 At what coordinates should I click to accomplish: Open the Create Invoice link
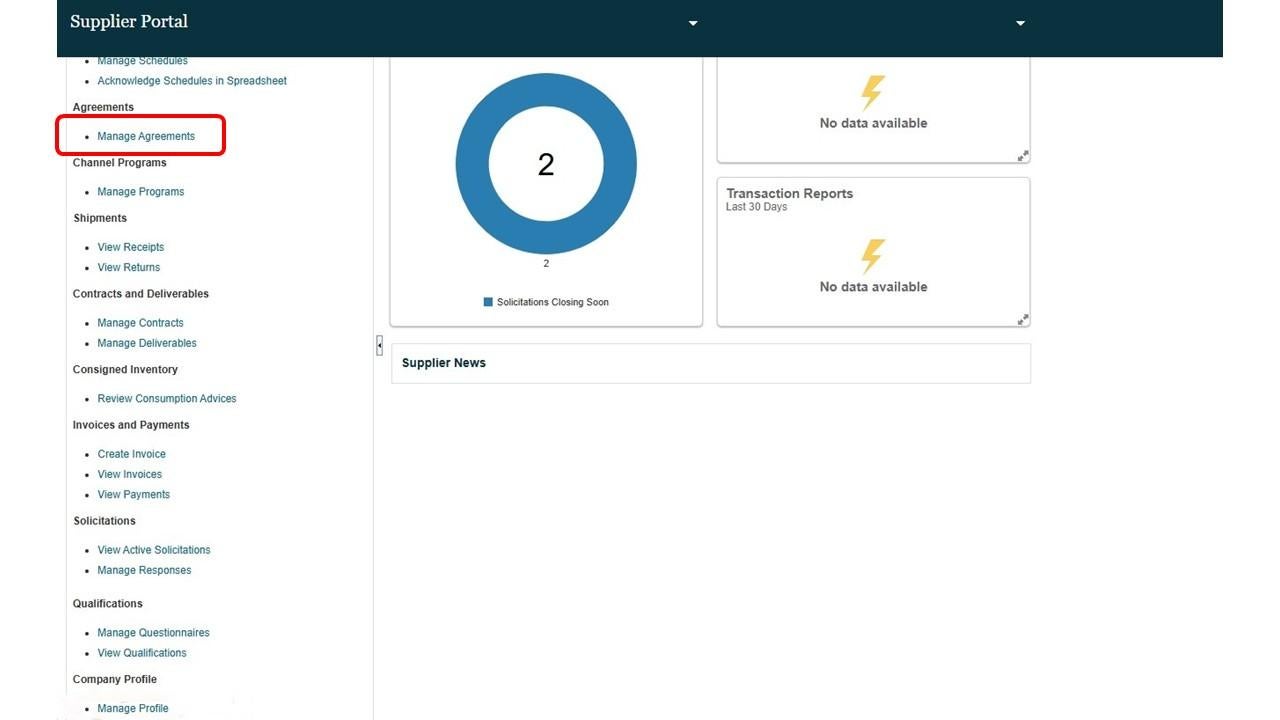(x=132, y=454)
